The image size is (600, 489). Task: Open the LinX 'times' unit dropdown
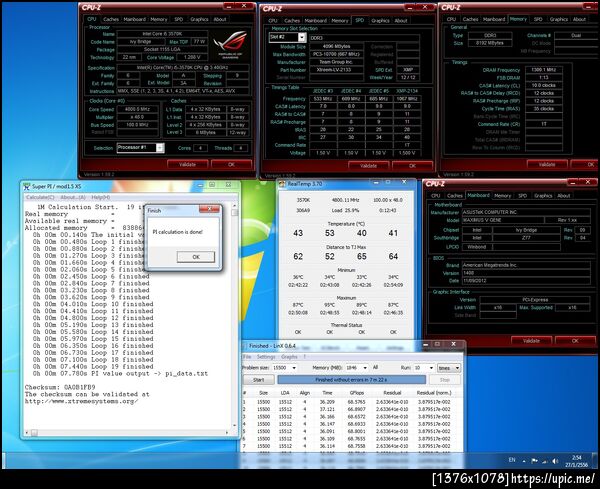(449, 368)
